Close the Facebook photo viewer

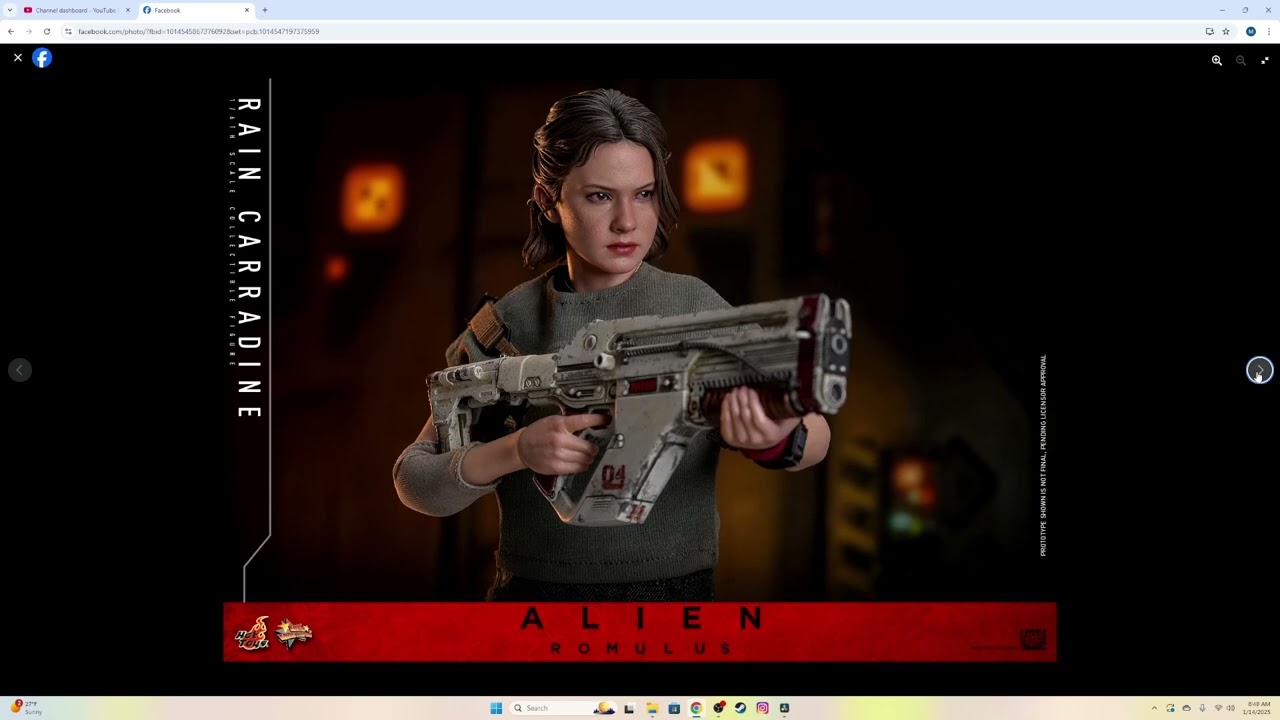click(18, 58)
